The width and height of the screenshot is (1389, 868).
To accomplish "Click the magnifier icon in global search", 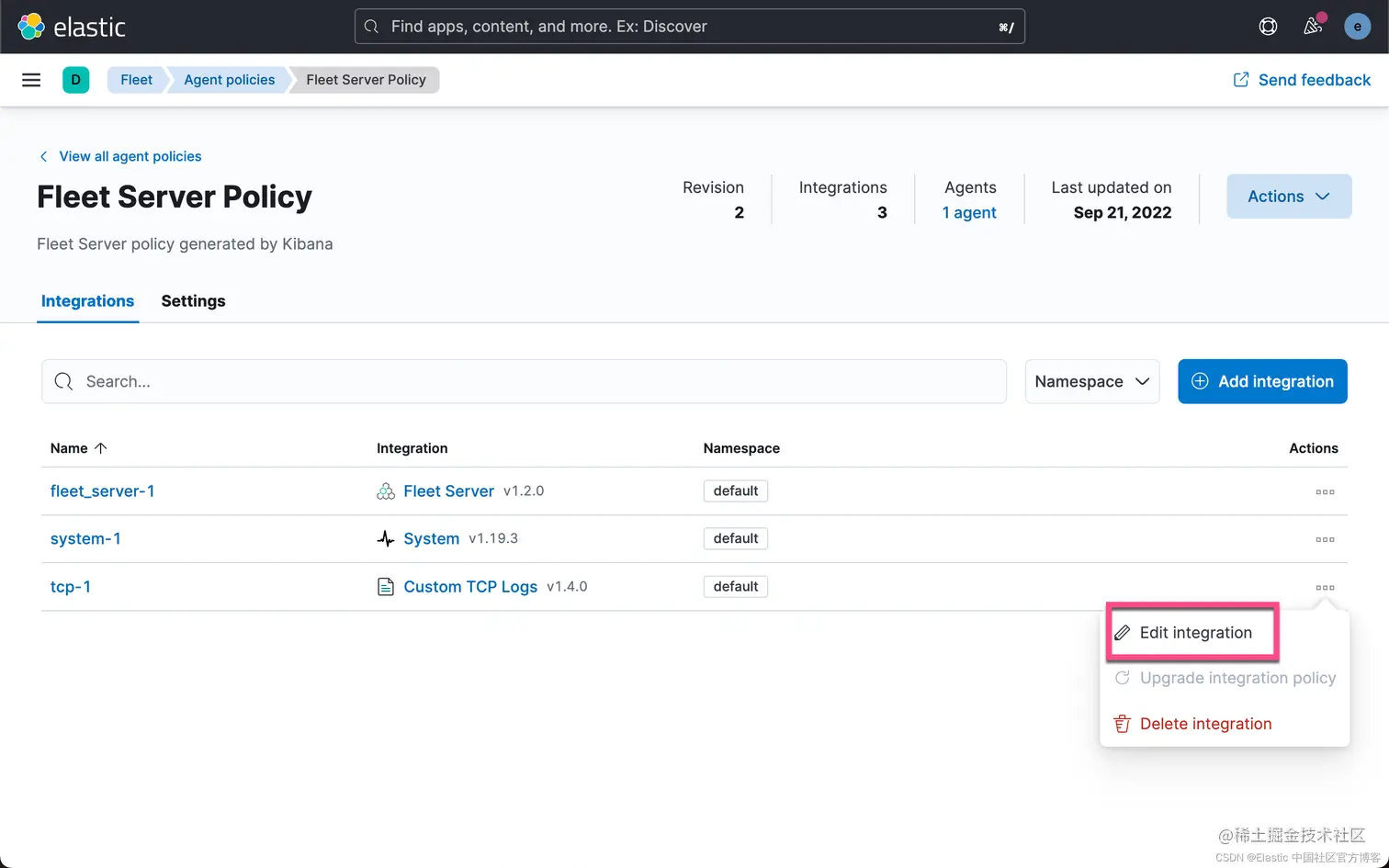I will click(371, 27).
